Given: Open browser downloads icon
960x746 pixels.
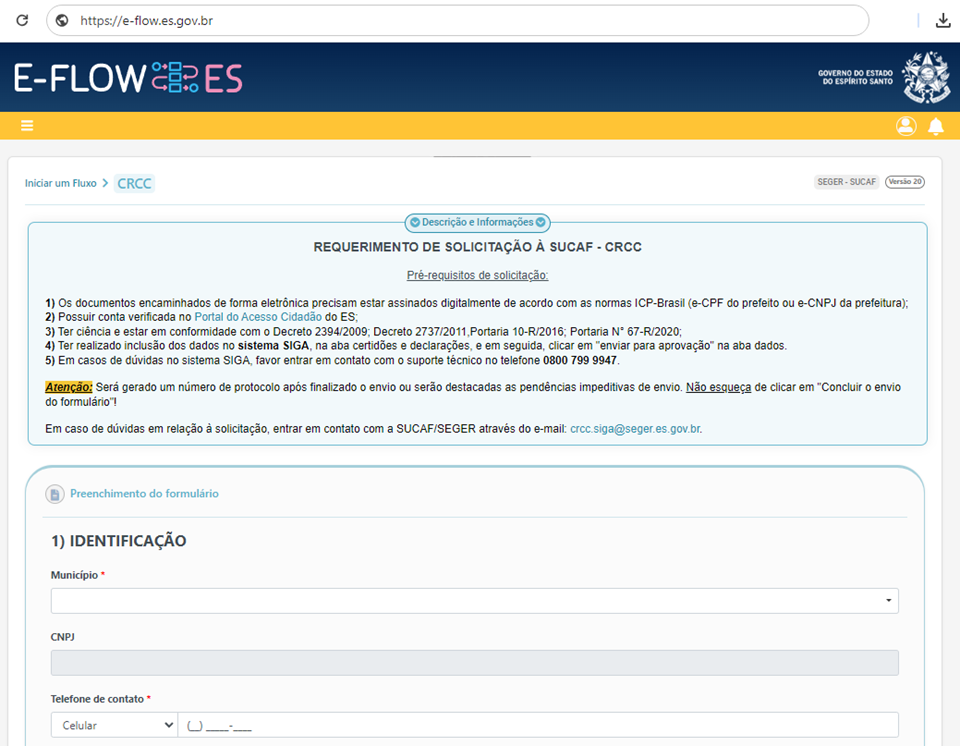Looking at the screenshot, I should click(942, 20).
